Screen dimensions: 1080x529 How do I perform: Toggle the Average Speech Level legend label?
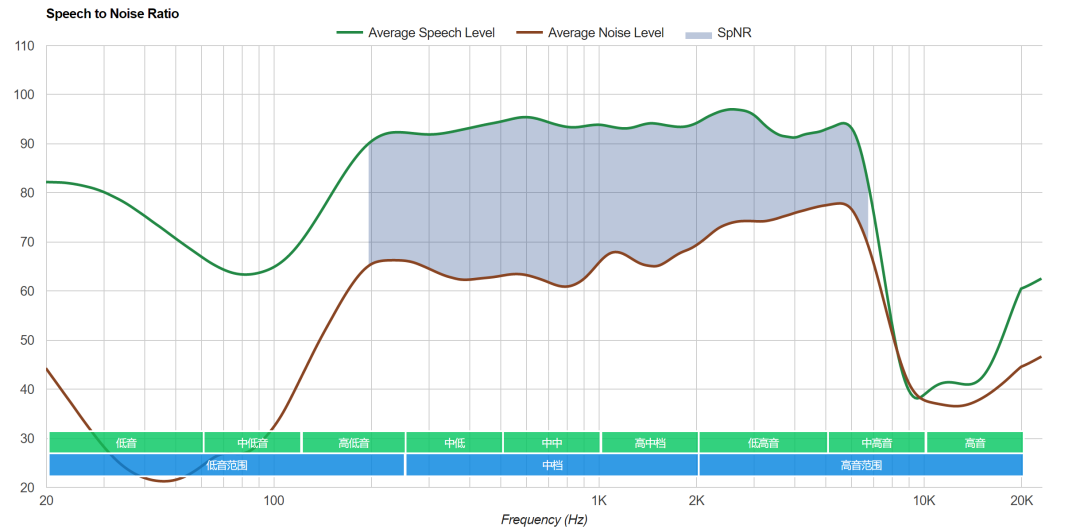(431, 33)
